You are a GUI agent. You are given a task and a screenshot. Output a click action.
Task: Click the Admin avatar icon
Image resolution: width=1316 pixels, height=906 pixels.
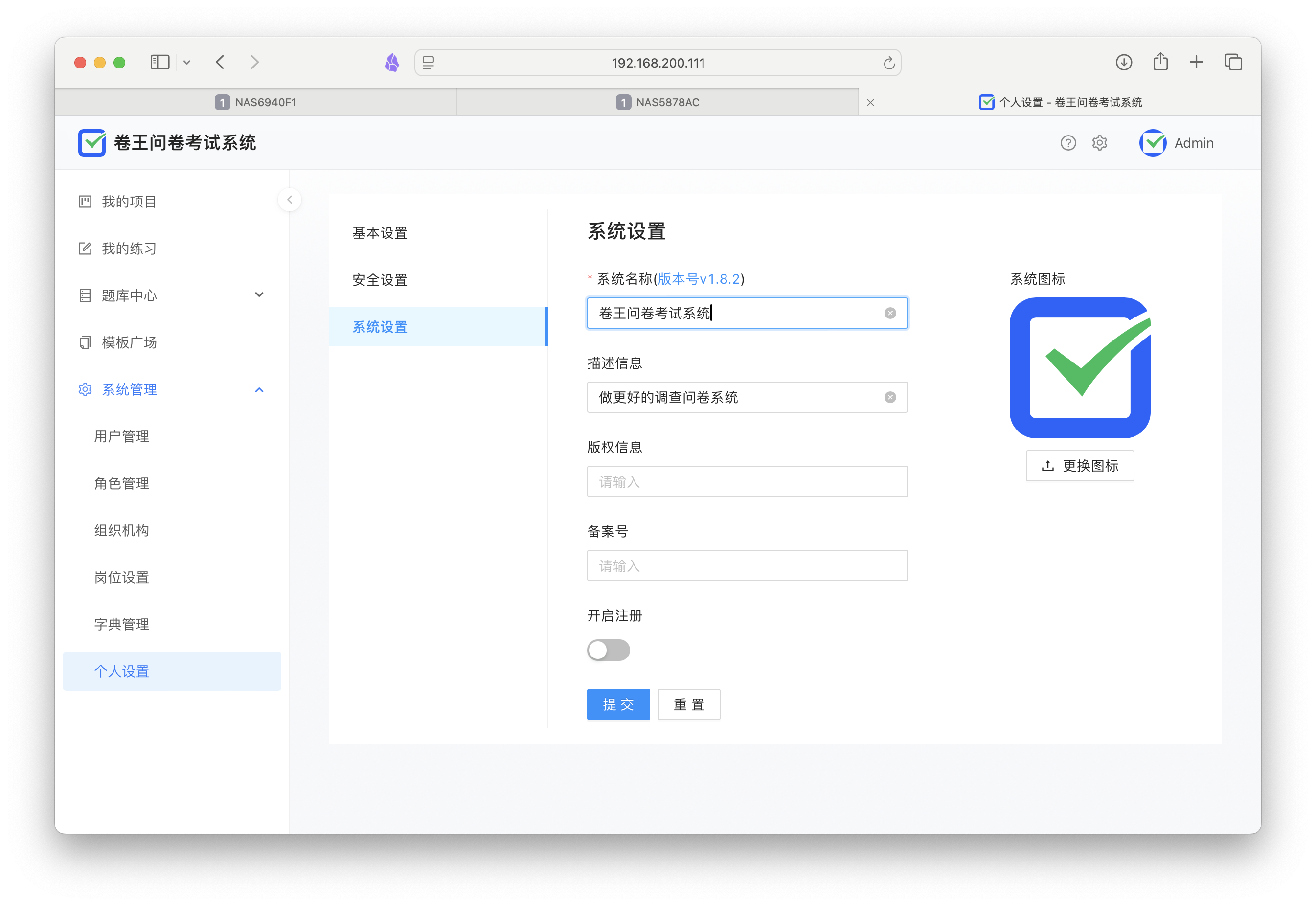click(1153, 143)
